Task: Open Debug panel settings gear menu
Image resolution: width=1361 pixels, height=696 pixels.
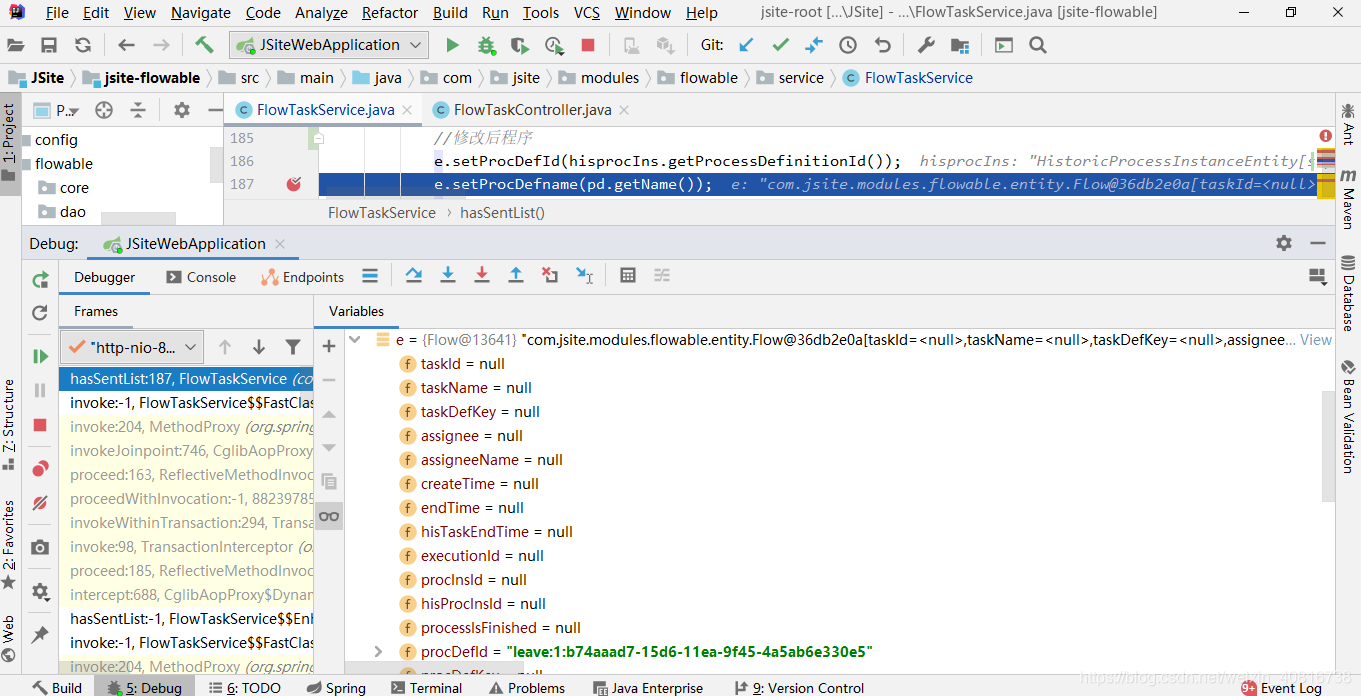Action: [x=1284, y=243]
